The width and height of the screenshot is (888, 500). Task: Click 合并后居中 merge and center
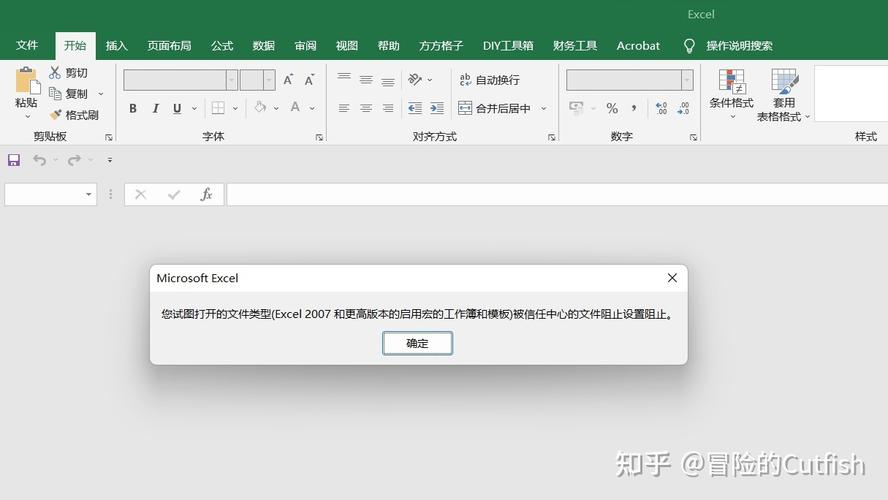tap(494, 108)
